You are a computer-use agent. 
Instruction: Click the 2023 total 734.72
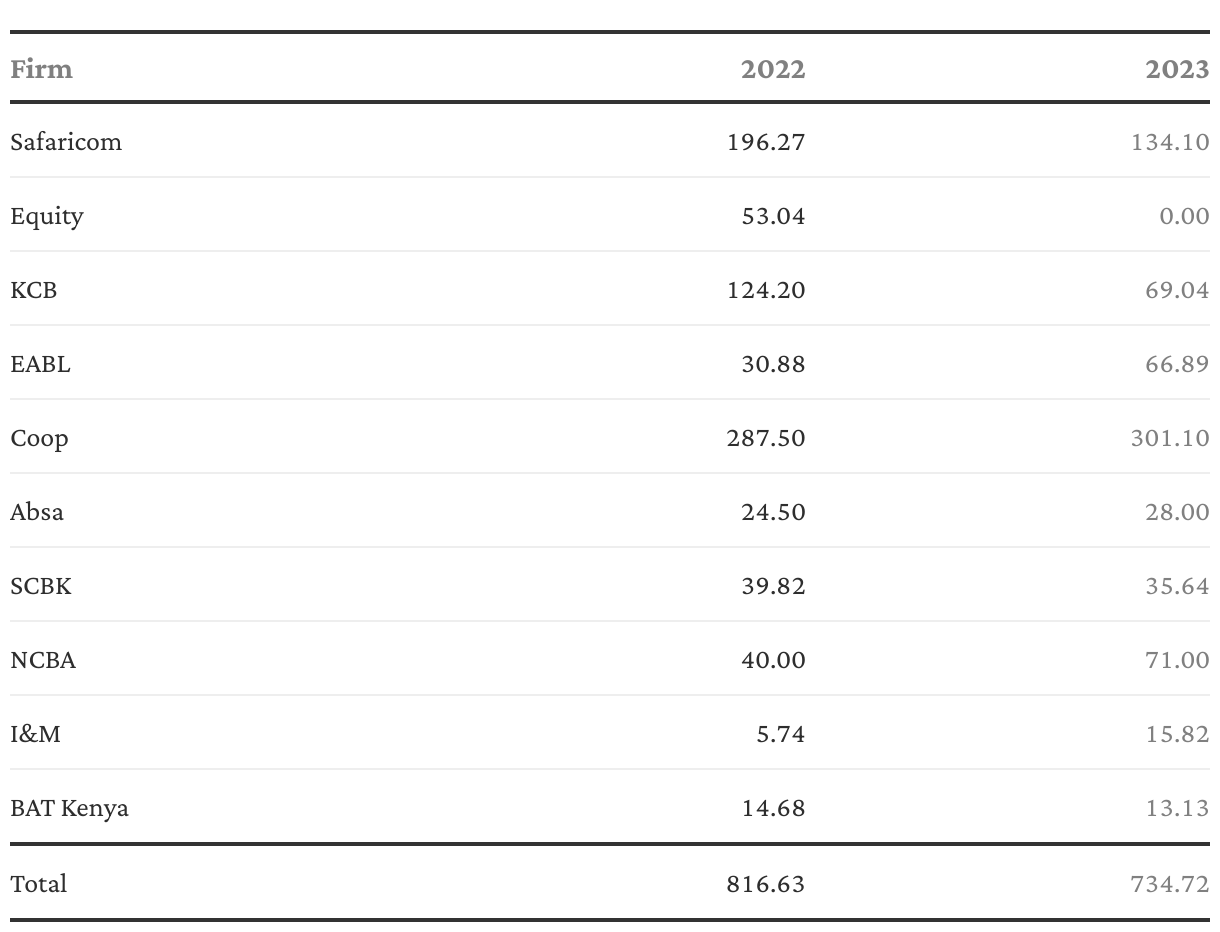1170,883
